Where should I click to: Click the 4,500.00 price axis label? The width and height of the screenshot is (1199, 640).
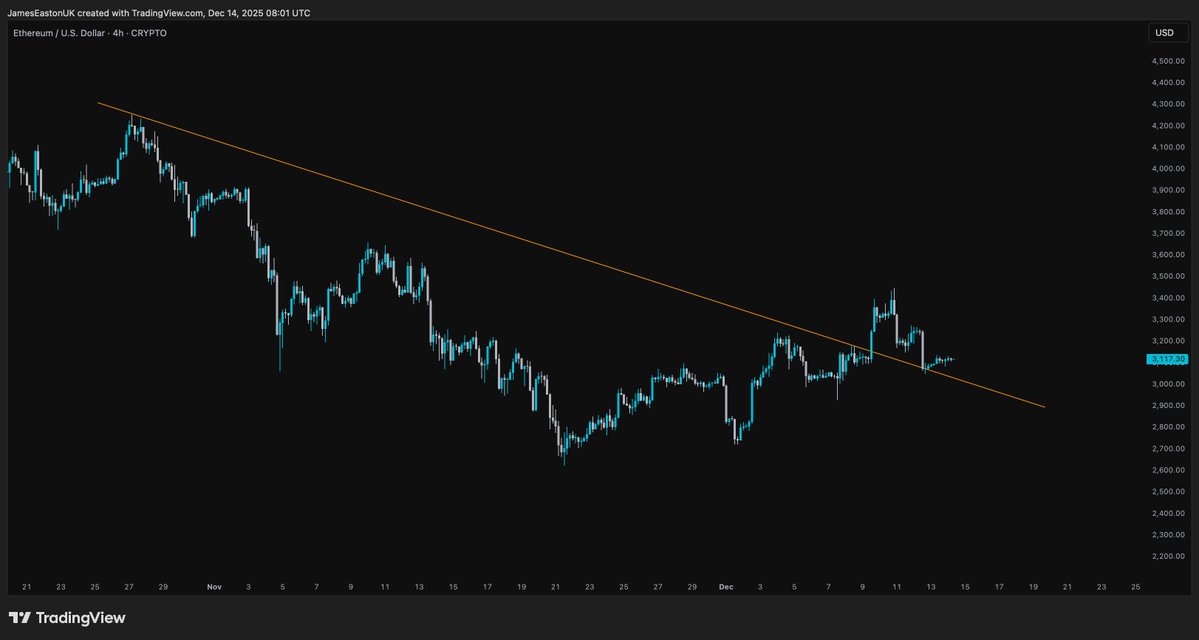(1168, 61)
